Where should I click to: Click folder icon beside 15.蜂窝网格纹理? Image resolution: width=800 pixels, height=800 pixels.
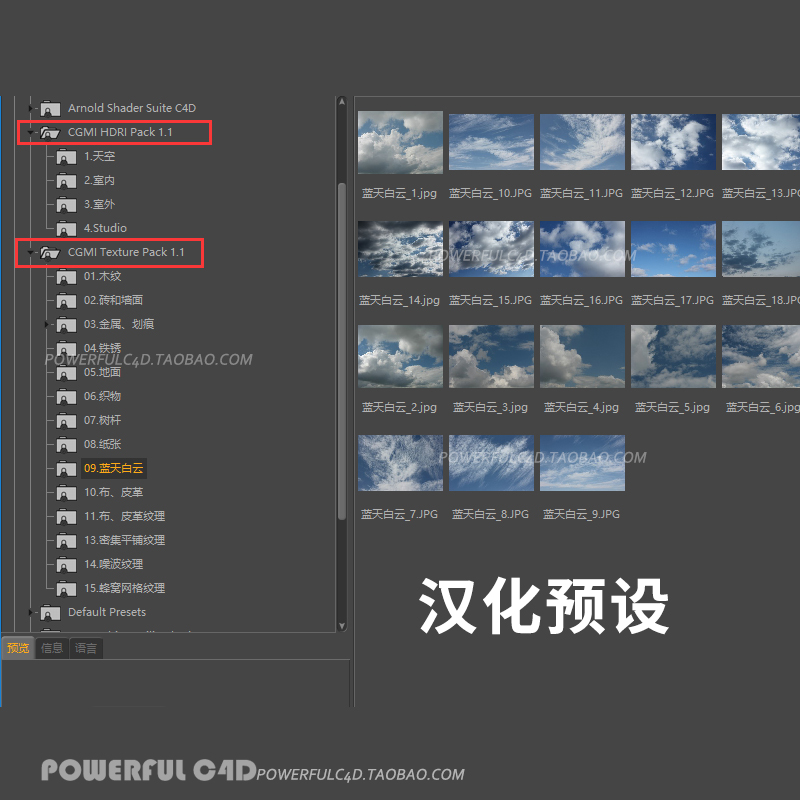(x=66, y=588)
